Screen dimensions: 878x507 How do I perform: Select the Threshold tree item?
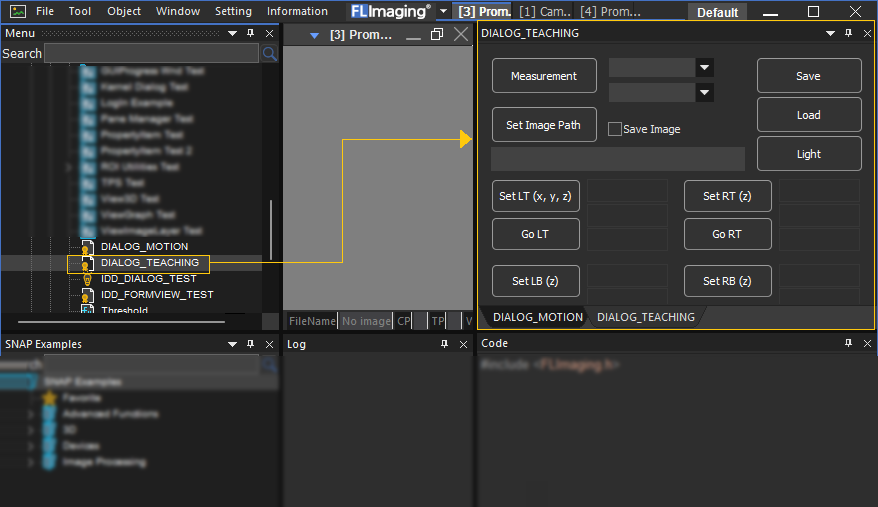click(124, 310)
